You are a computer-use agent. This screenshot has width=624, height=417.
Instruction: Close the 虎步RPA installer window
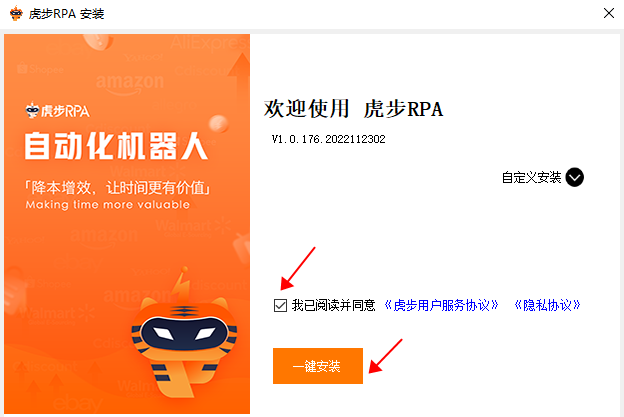pos(608,13)
